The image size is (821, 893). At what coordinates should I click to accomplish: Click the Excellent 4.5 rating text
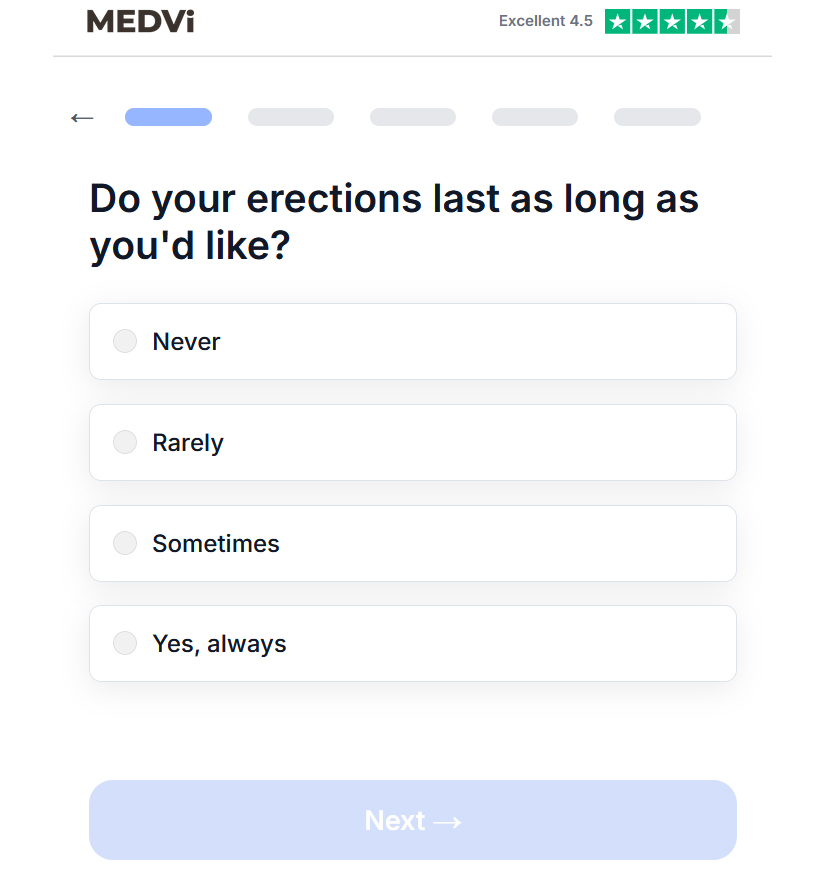click(545, 21)
